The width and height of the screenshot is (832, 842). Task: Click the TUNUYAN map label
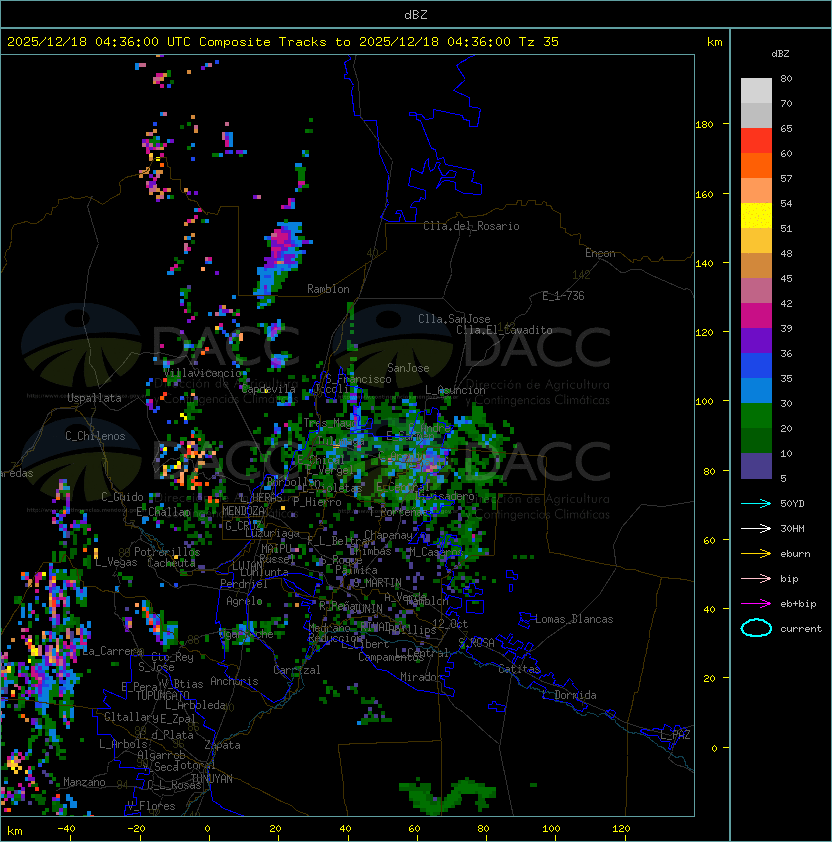click(x=212, y=779)
